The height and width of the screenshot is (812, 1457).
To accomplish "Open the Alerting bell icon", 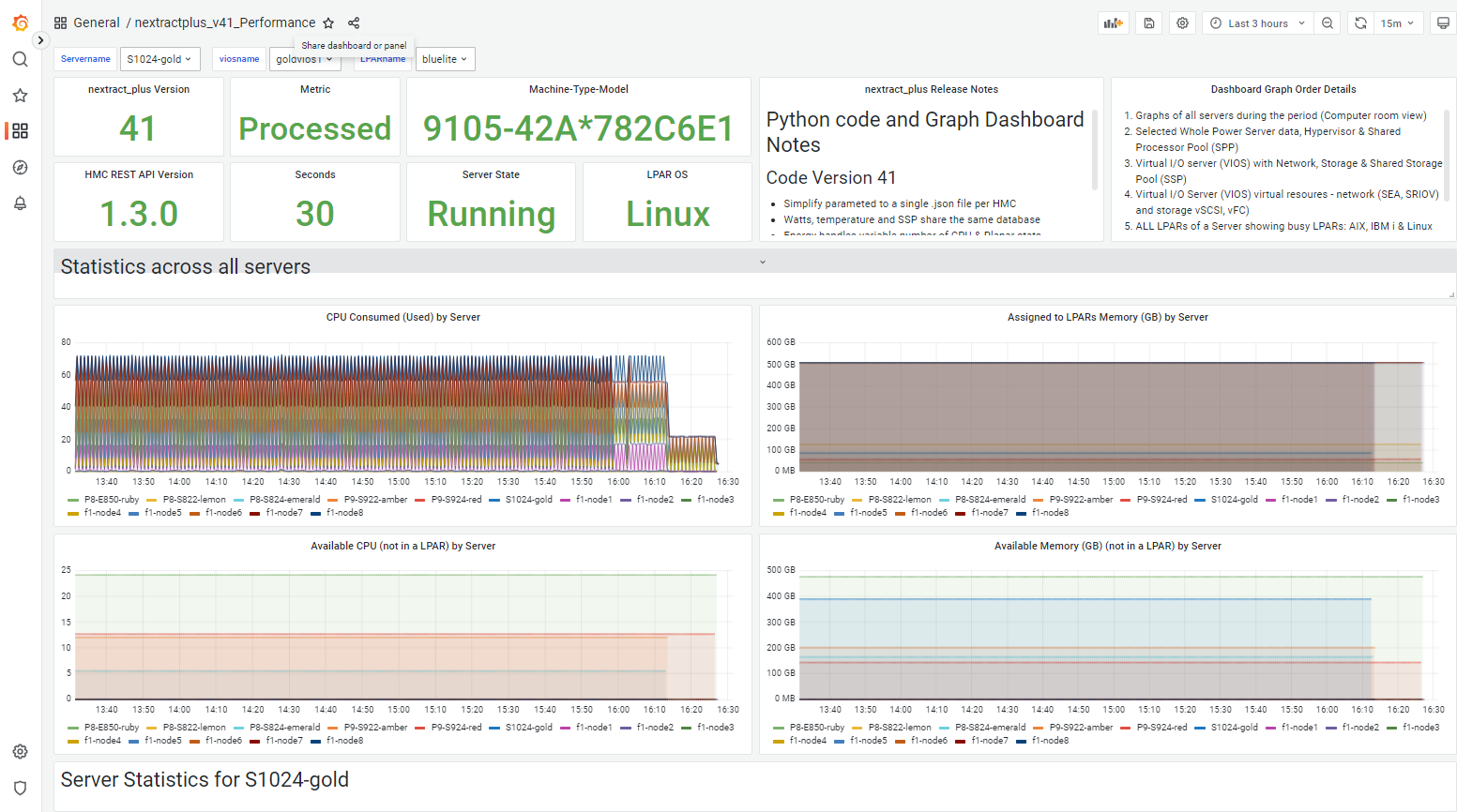I will (x=20, y=203).
